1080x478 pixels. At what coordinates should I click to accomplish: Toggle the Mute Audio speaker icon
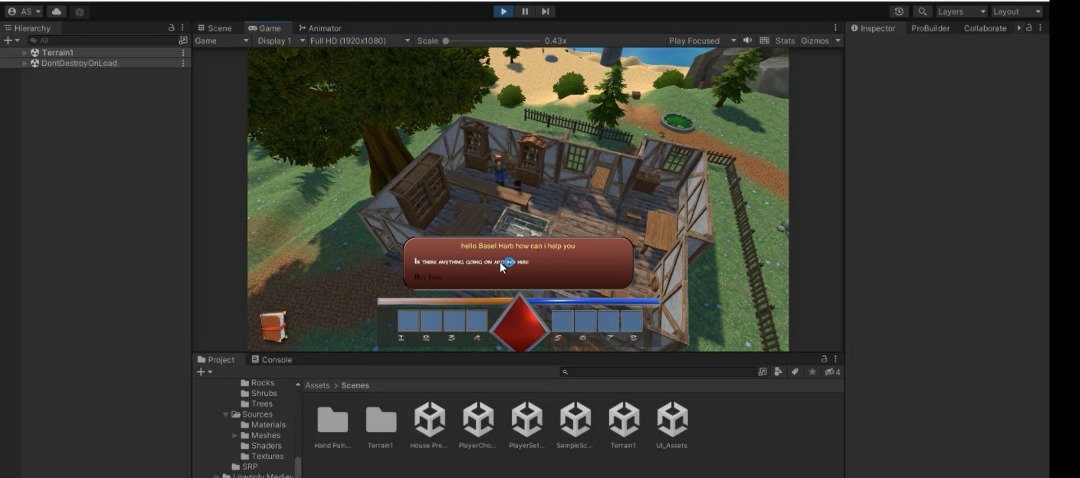point(747,41)
